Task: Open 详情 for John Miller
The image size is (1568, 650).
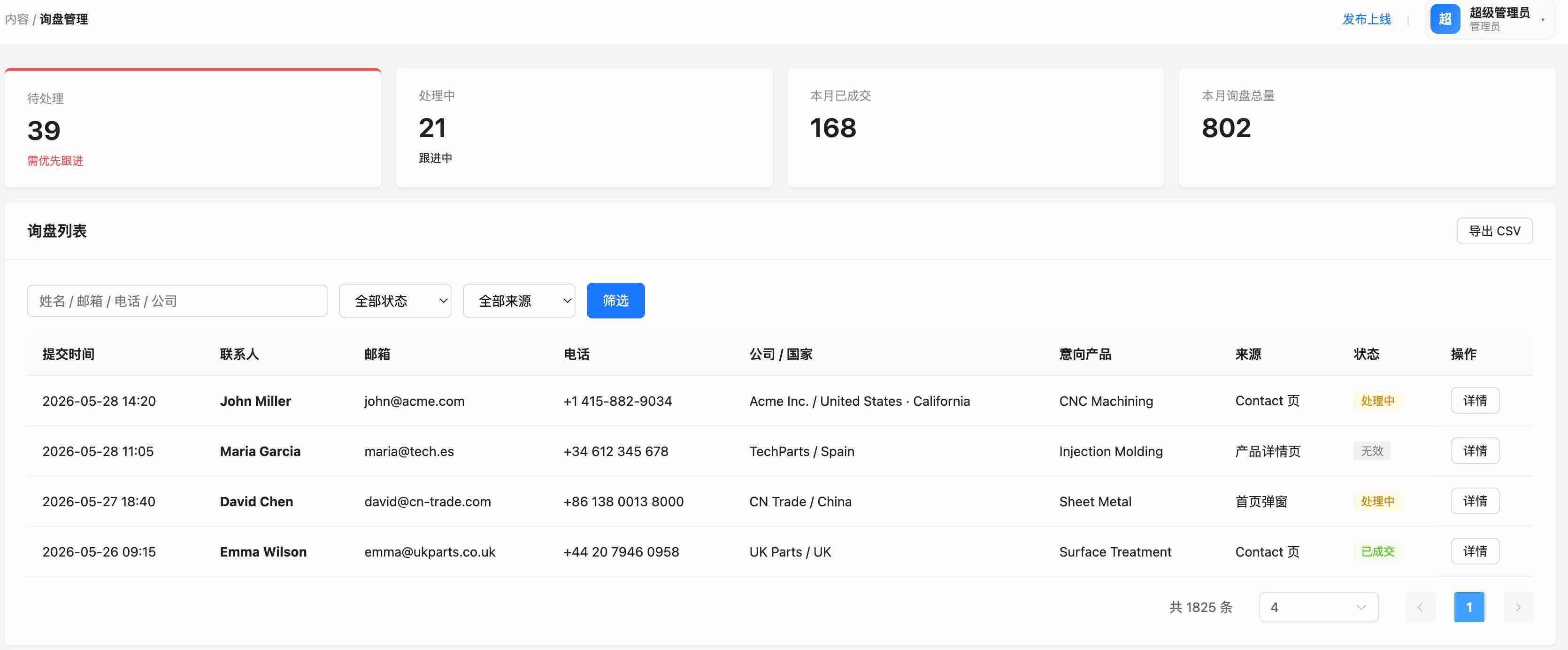Action: point(1475,401)
